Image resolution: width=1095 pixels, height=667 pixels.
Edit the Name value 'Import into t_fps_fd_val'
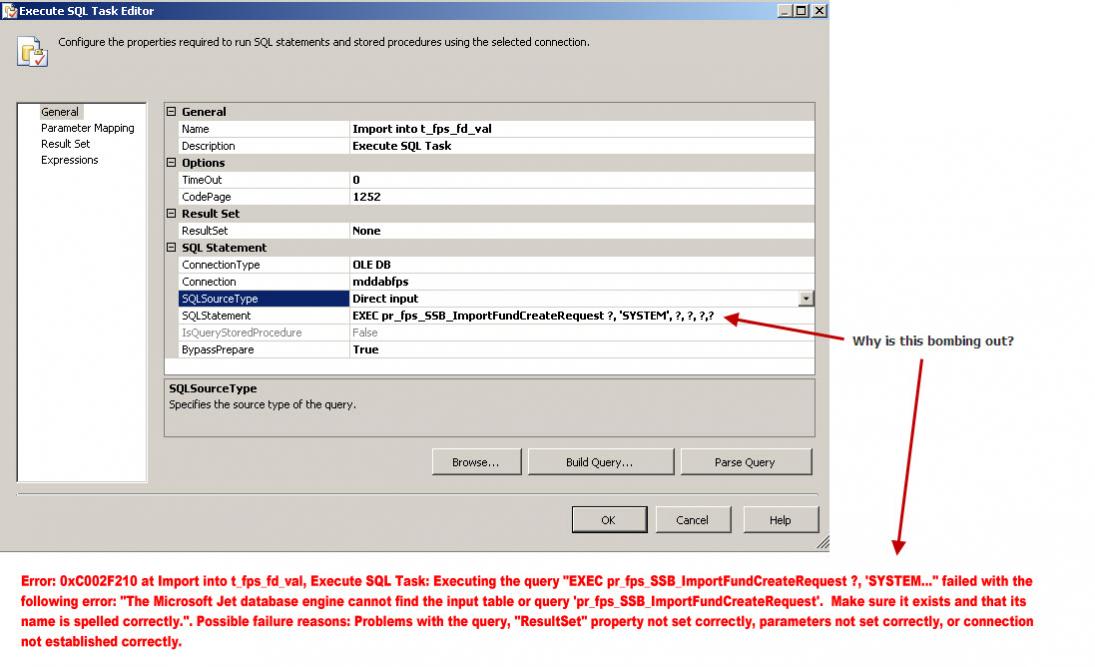click(582, 129)
